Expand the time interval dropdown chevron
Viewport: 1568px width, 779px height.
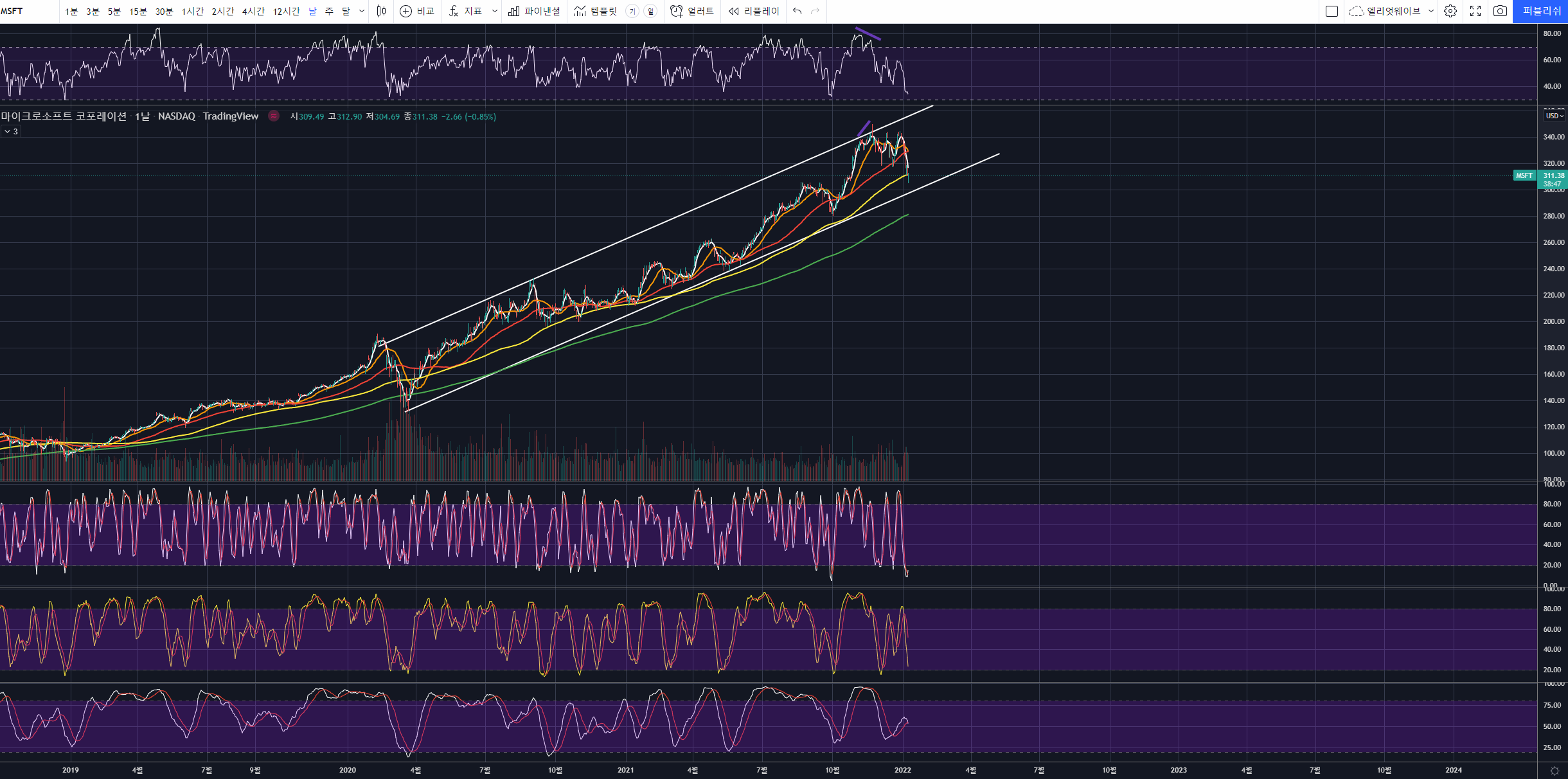pos(362,11)
